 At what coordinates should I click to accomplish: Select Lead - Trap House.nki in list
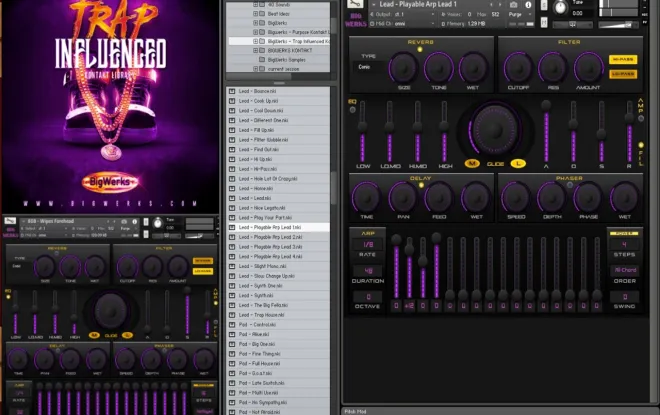point(278,315)
